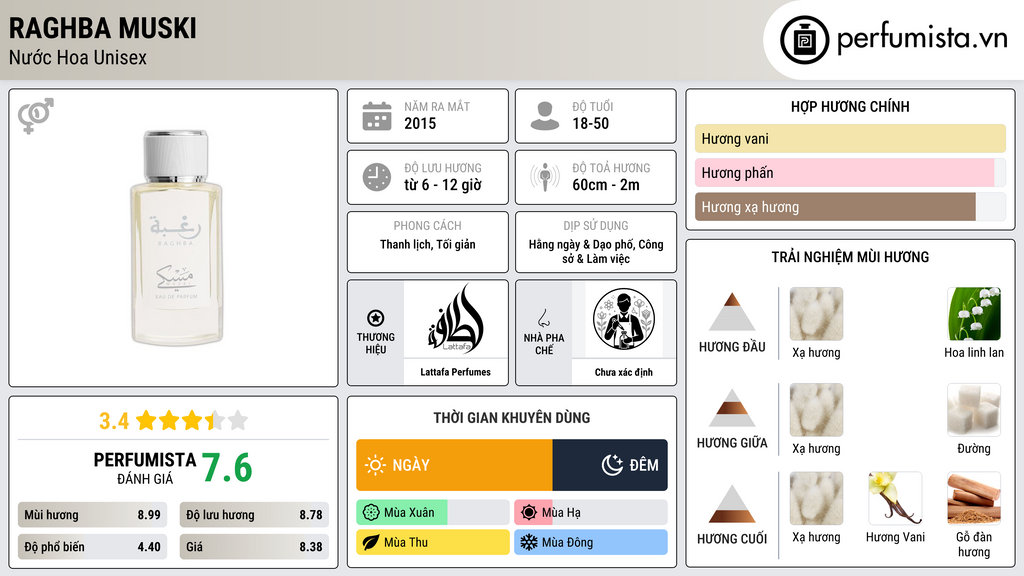Click the nose icon above Nhà pha chế
The width and height of the screenshot is (1024, 576).
(x=543, y=318)
